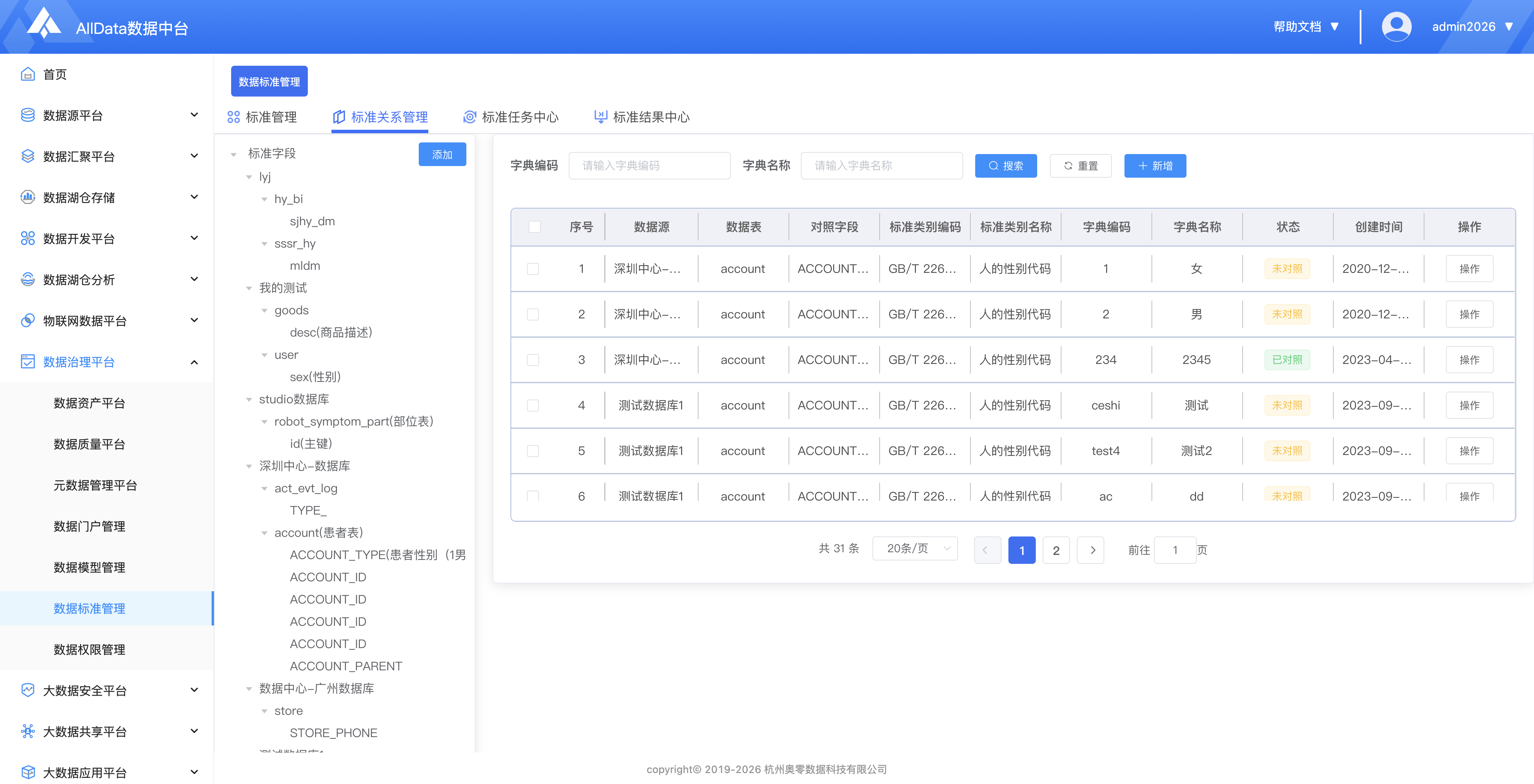Viewport: 1534px width, 784px height.
Task: Click the 标准任务中心 target icon
Action: click(470, 117)
